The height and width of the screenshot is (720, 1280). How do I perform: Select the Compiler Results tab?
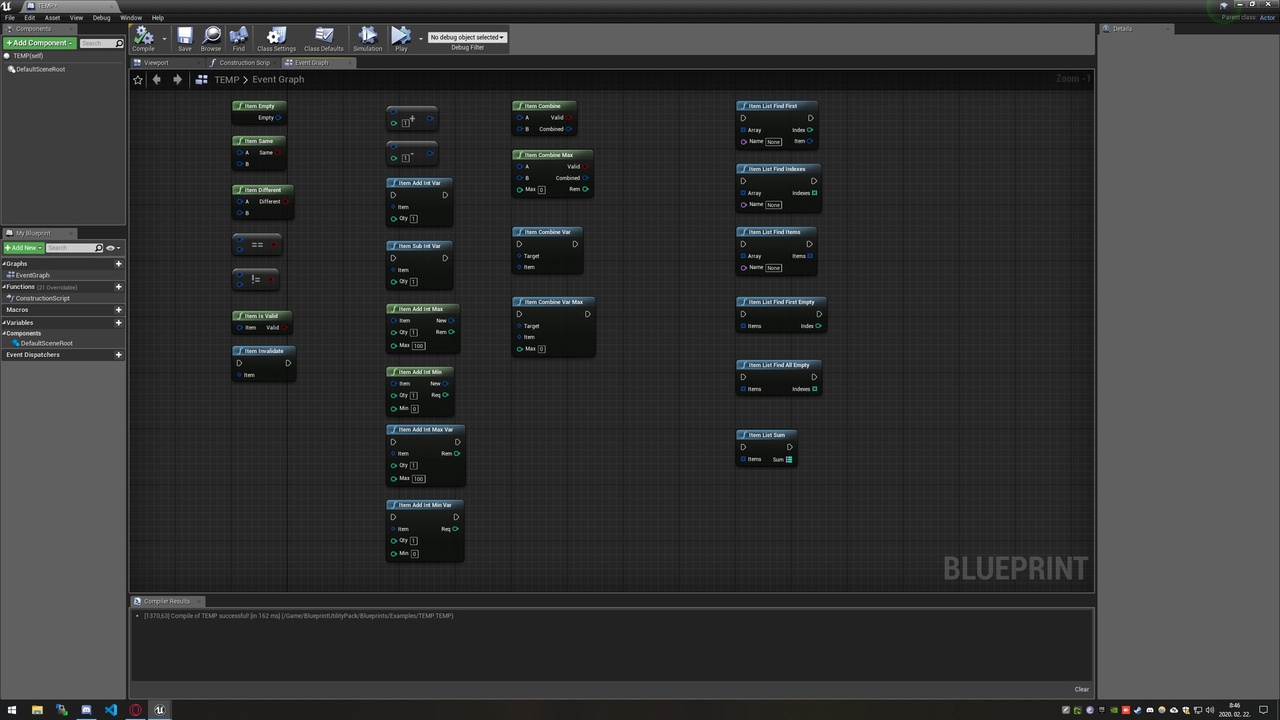pos(166,601)
